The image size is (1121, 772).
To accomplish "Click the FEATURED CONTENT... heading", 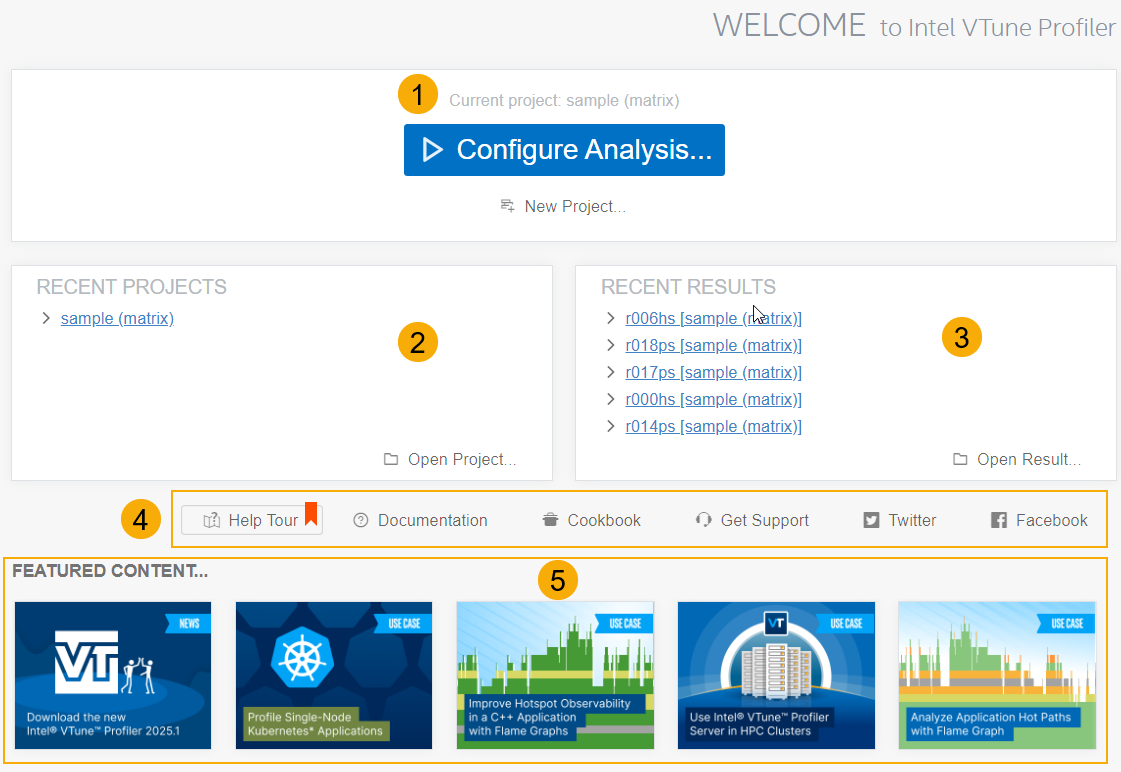I will [110, 570].
